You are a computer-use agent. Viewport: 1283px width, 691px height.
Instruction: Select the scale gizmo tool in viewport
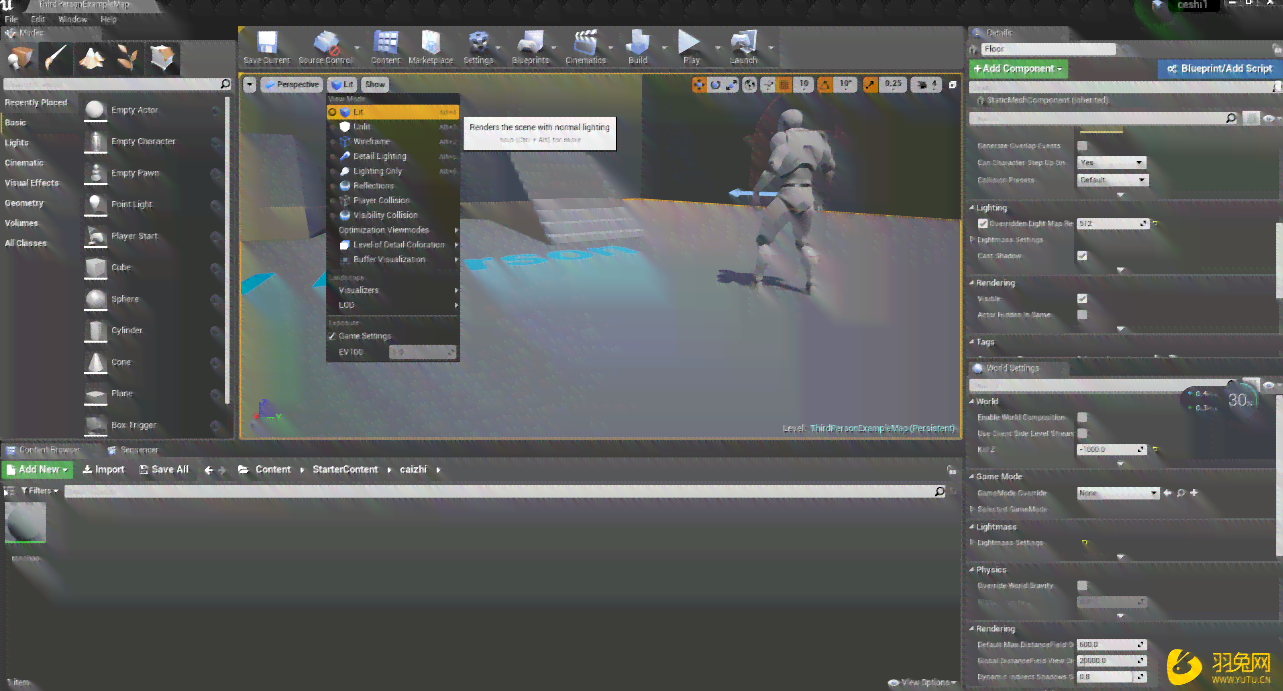731,85
